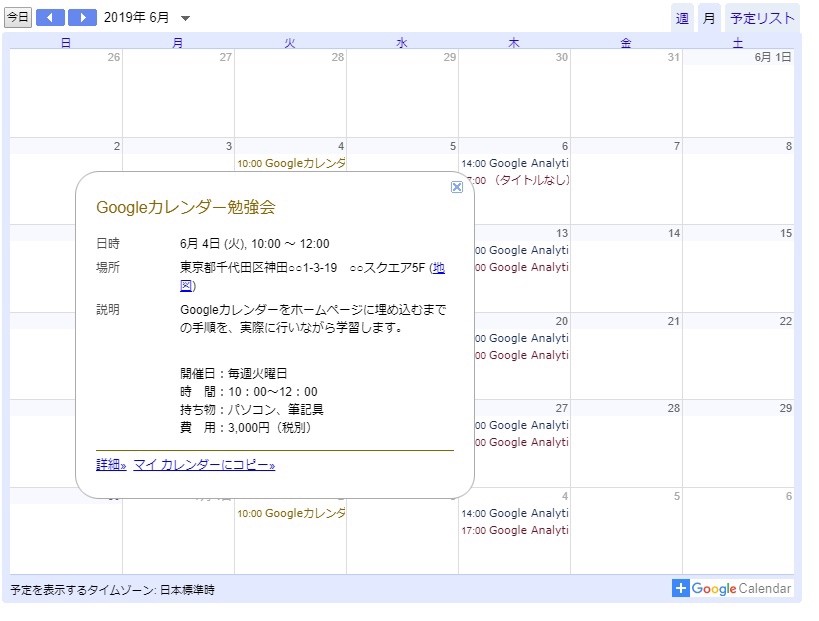Click the 日本標準時 timezone text
This screenshot has height=621, width=819.
187,590
